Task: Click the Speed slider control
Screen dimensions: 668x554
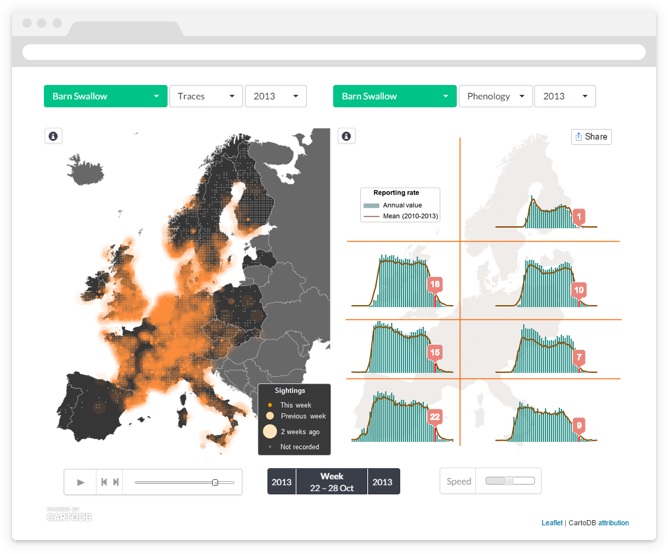Action: pos(510,481)
